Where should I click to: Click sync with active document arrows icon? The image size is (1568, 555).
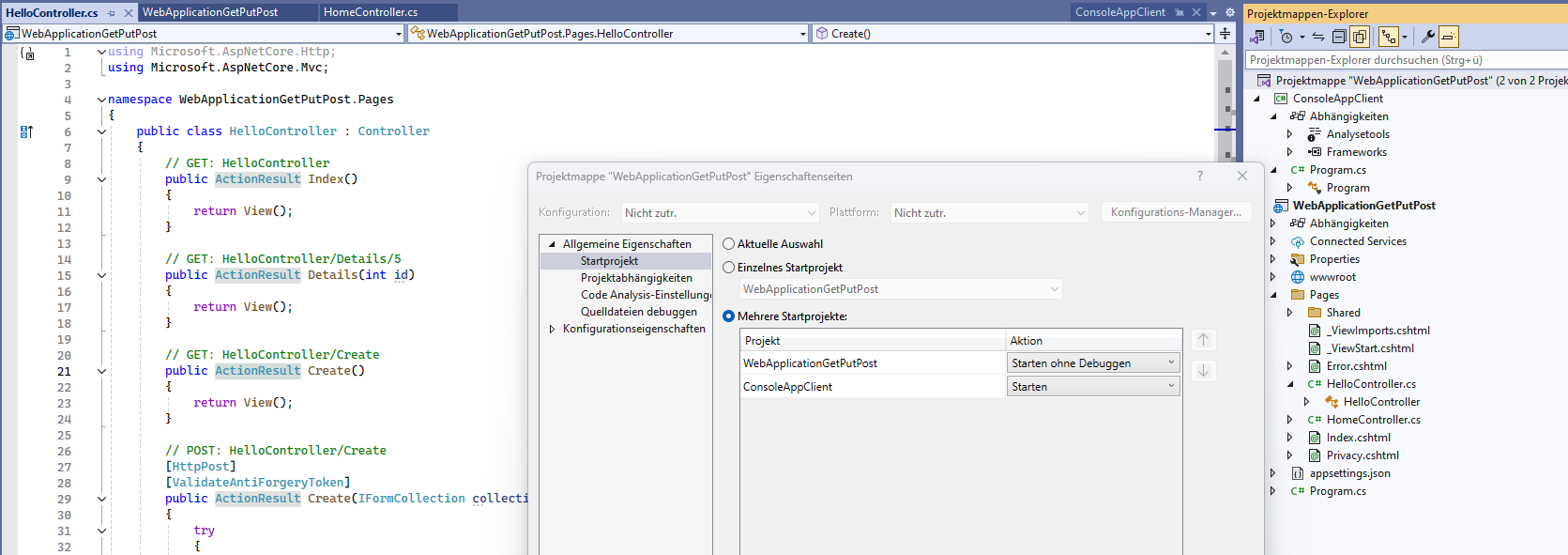1318,37
